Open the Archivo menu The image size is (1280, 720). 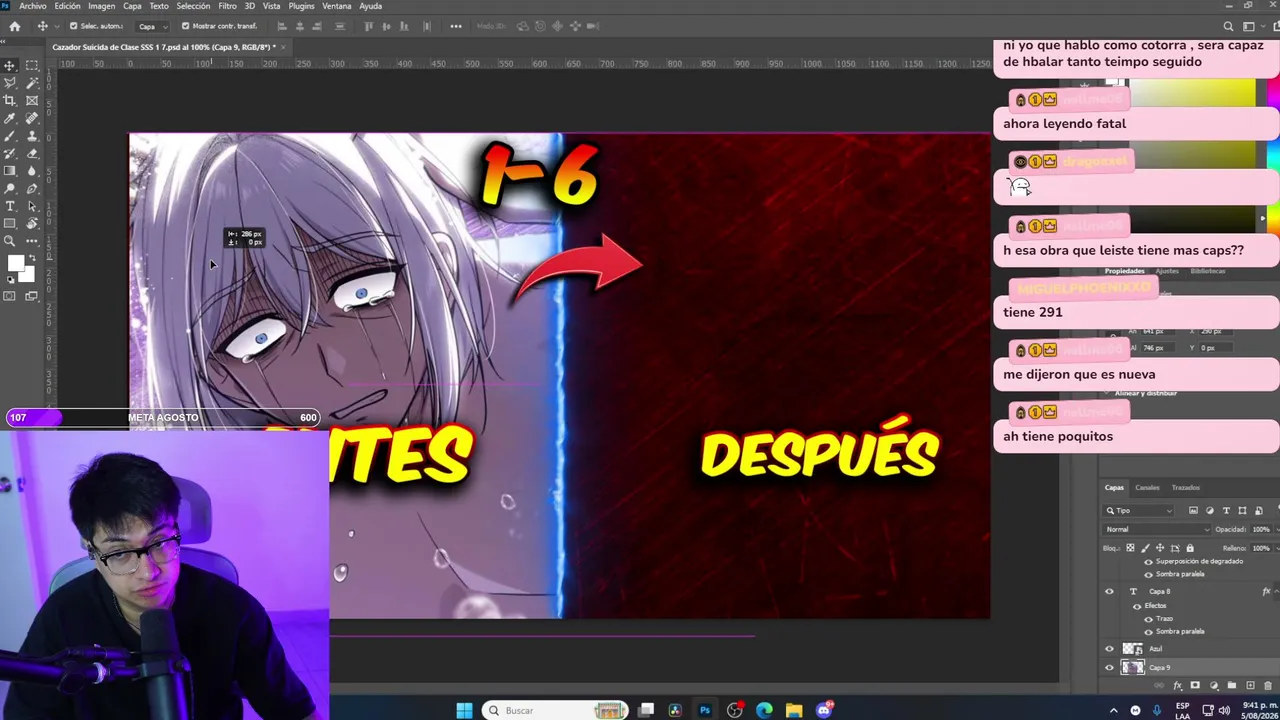coord(32,6)
